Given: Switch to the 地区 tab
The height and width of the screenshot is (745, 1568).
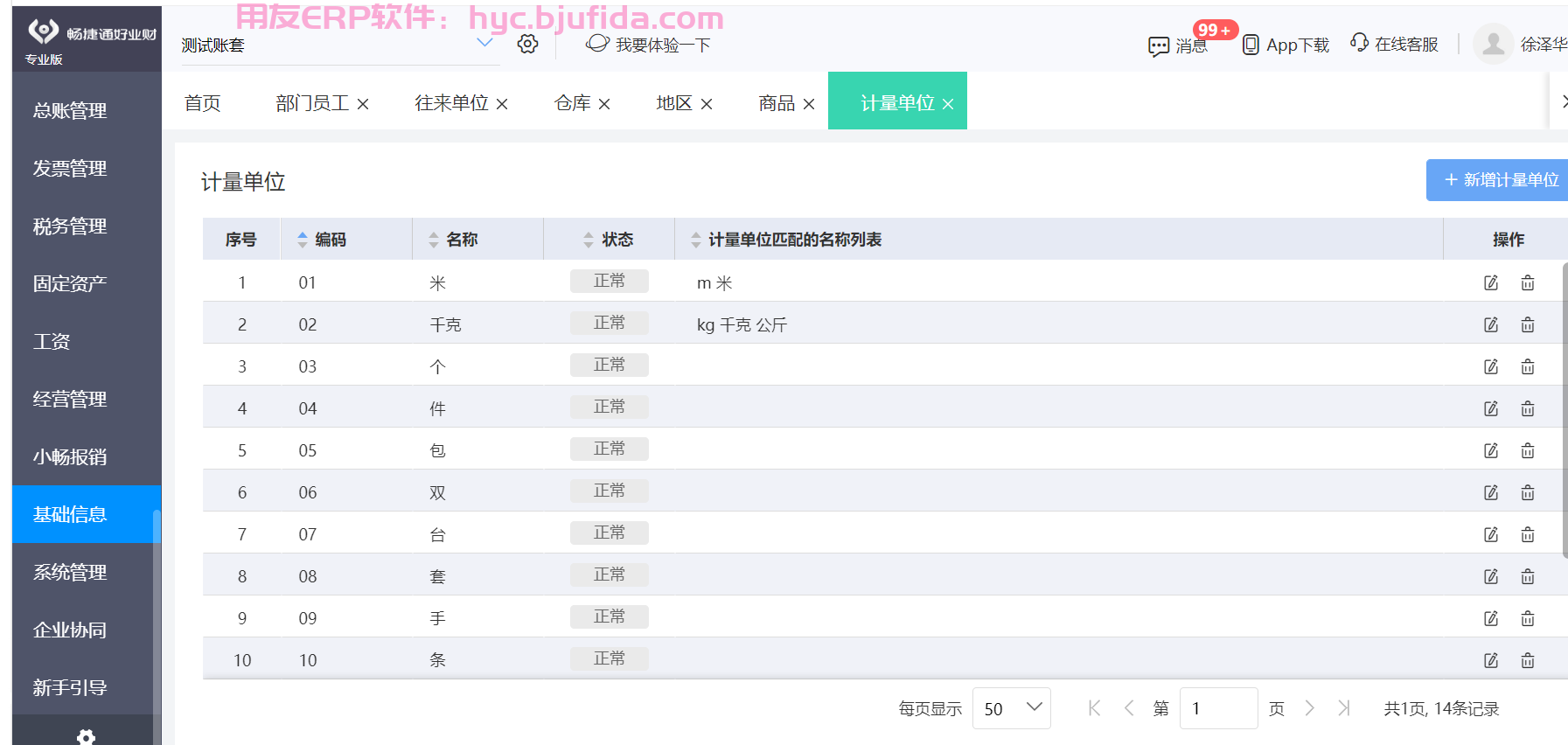Looking at the screenshot, I should [674, 103].
